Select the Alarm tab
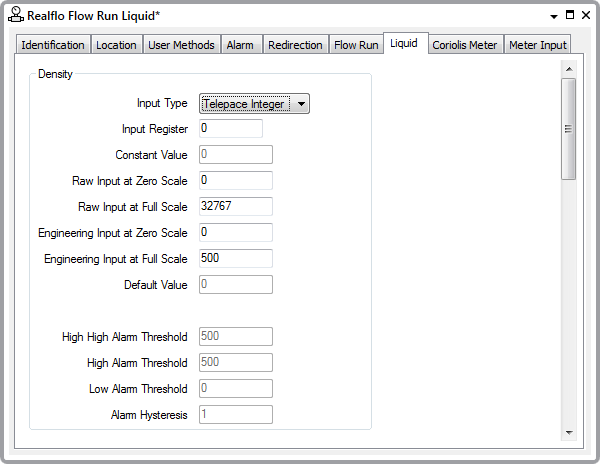 point(240,45)
